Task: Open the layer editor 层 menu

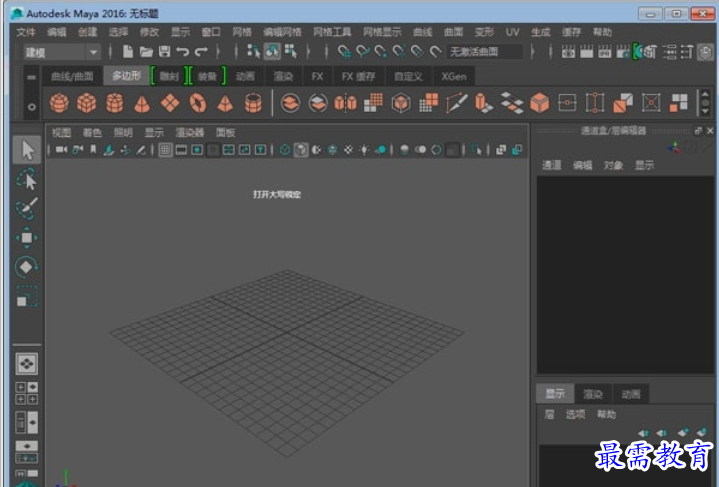Action: pos(549,414)
